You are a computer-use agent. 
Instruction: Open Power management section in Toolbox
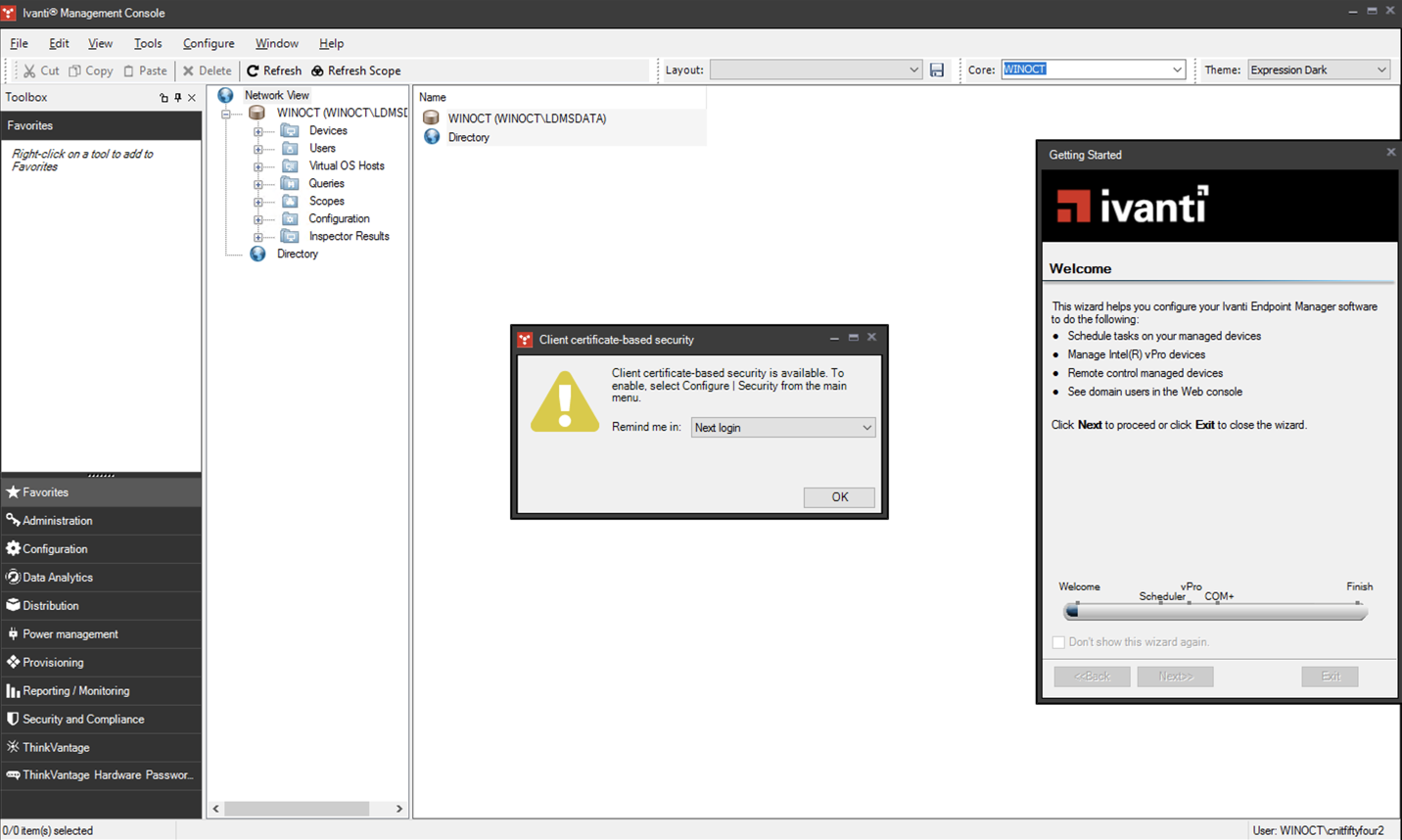(101, 634)
